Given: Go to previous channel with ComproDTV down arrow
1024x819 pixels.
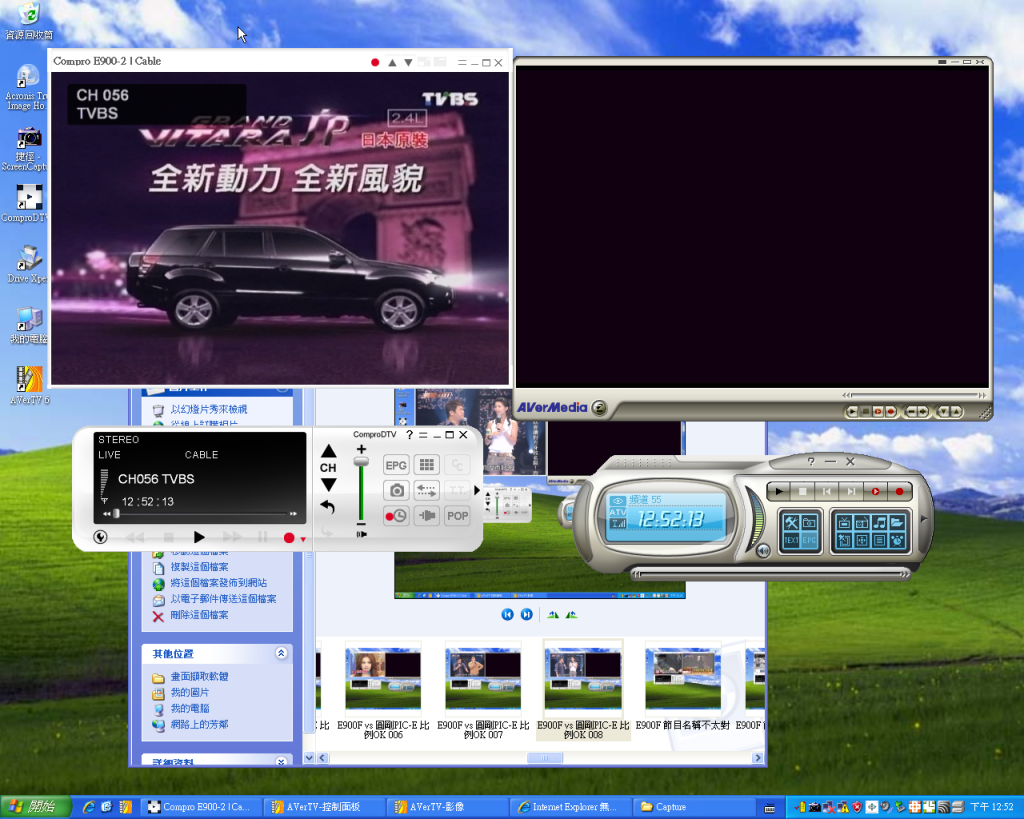Looking at the screenshot, I should (328, 485).
